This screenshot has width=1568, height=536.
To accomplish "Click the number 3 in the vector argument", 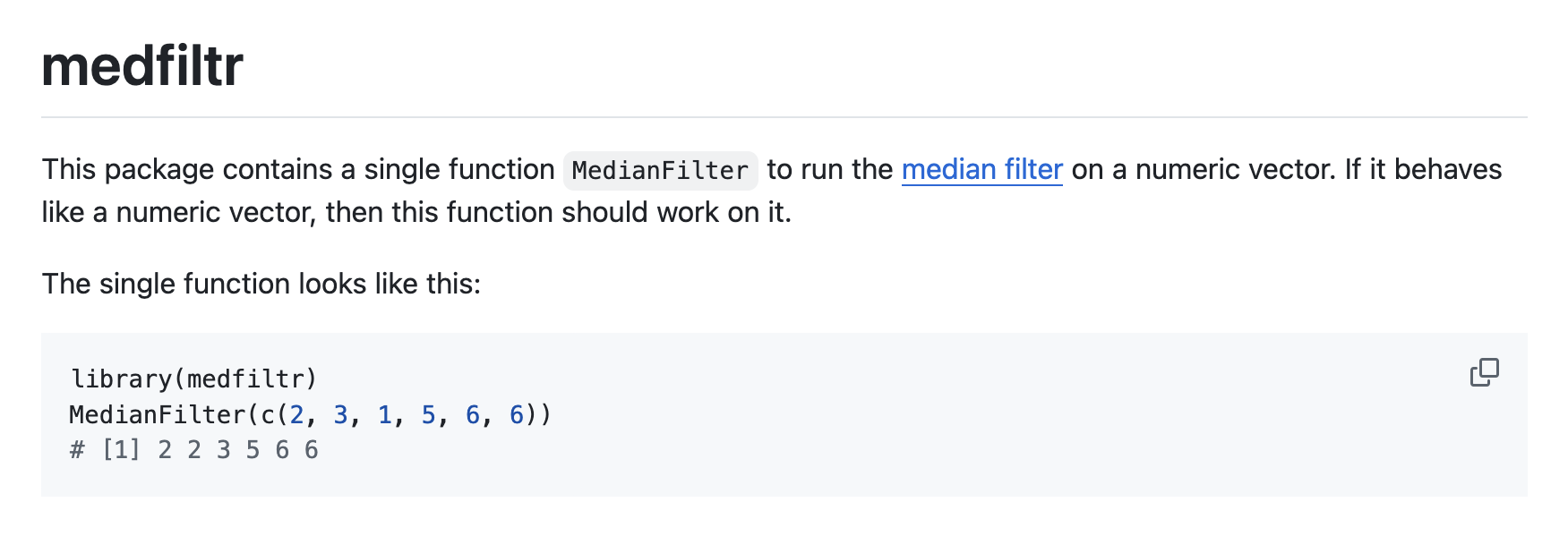I will point(340,414).
